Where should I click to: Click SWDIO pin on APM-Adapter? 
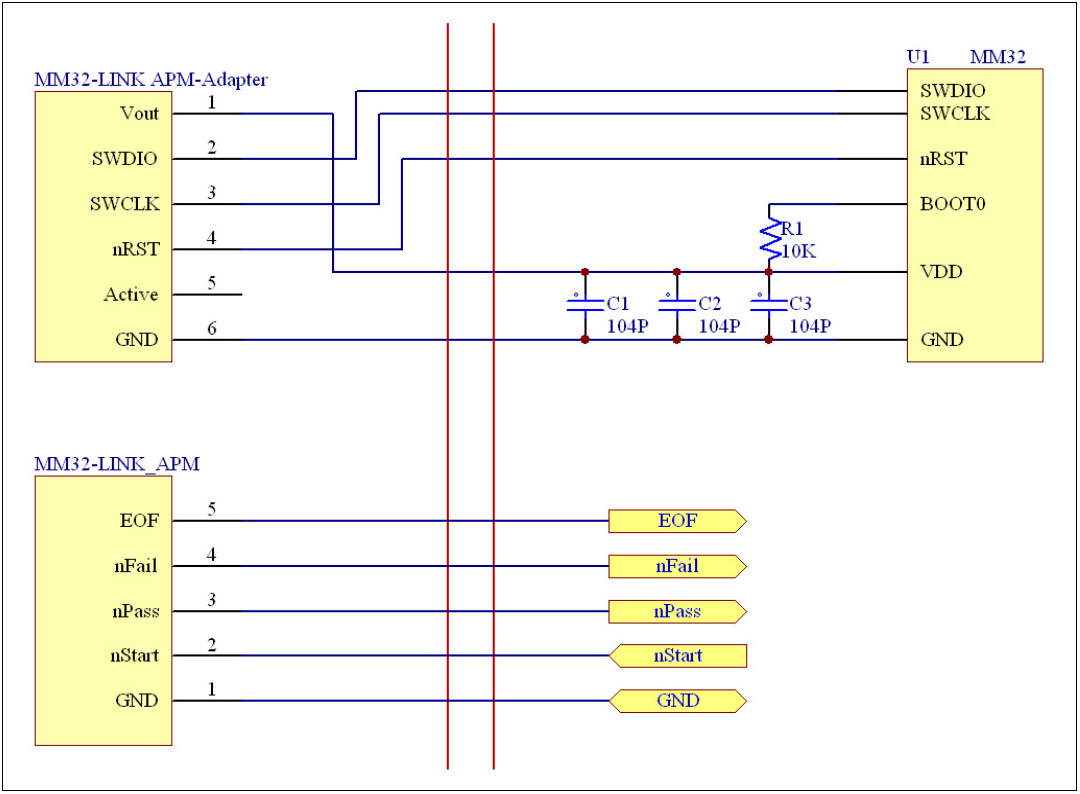(x=125, y=158)
